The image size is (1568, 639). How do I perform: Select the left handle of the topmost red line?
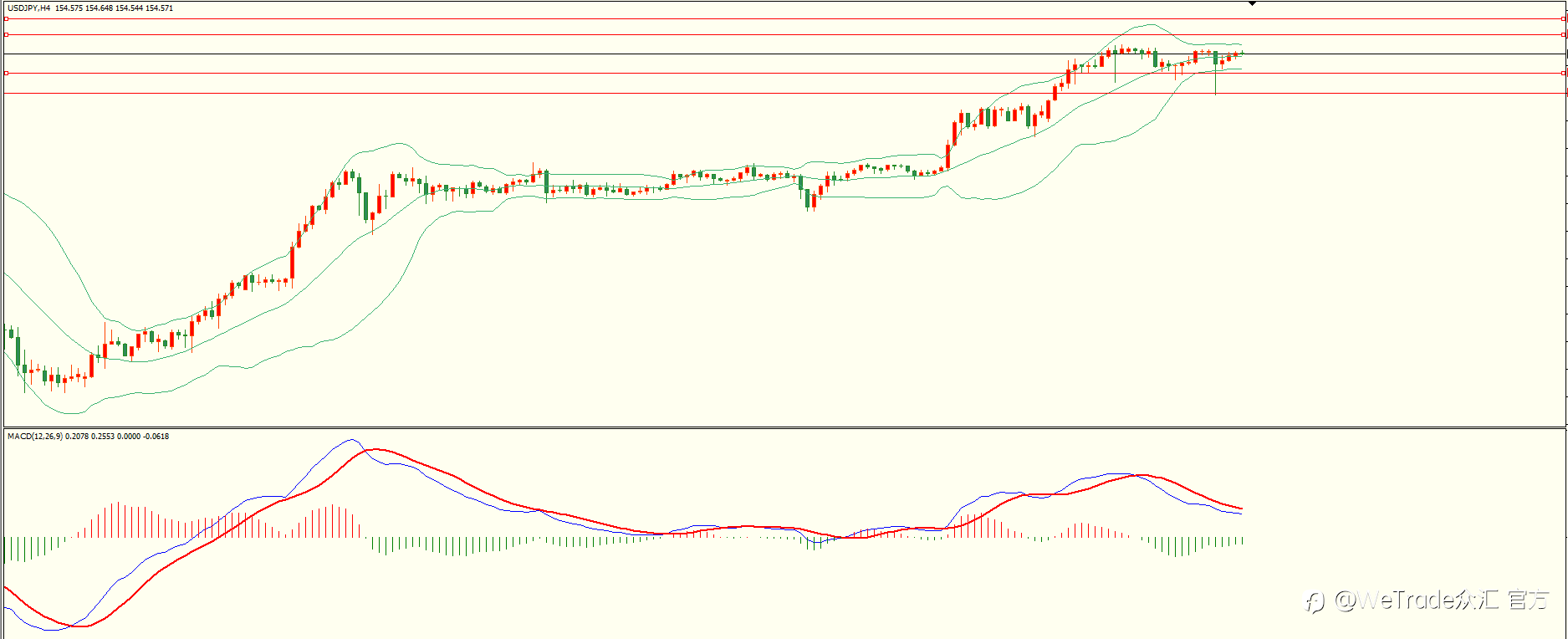[7, 18]
